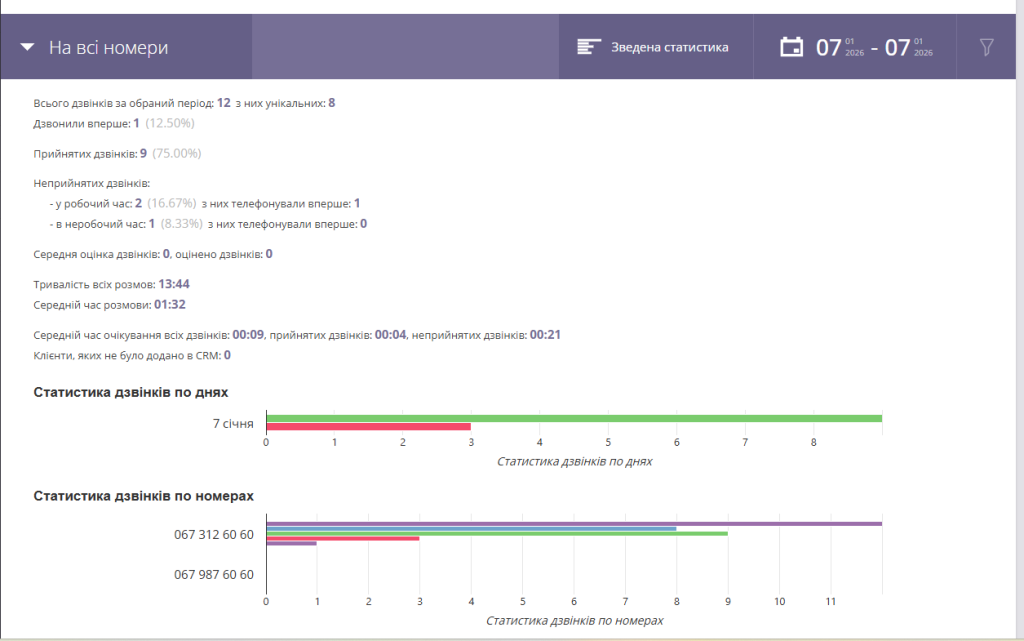Open Зведена статистика view
Image resolution: width=1024 pixels, height=641 pixels.
click(x=669, y=47)
